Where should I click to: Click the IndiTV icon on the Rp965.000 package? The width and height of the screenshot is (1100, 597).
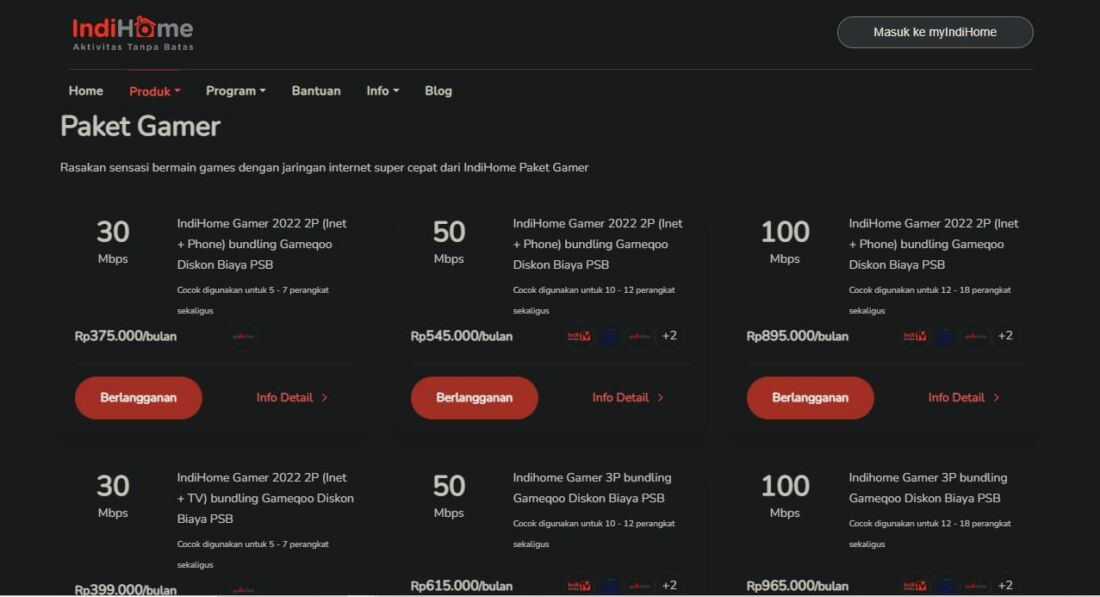coord(915,585)
